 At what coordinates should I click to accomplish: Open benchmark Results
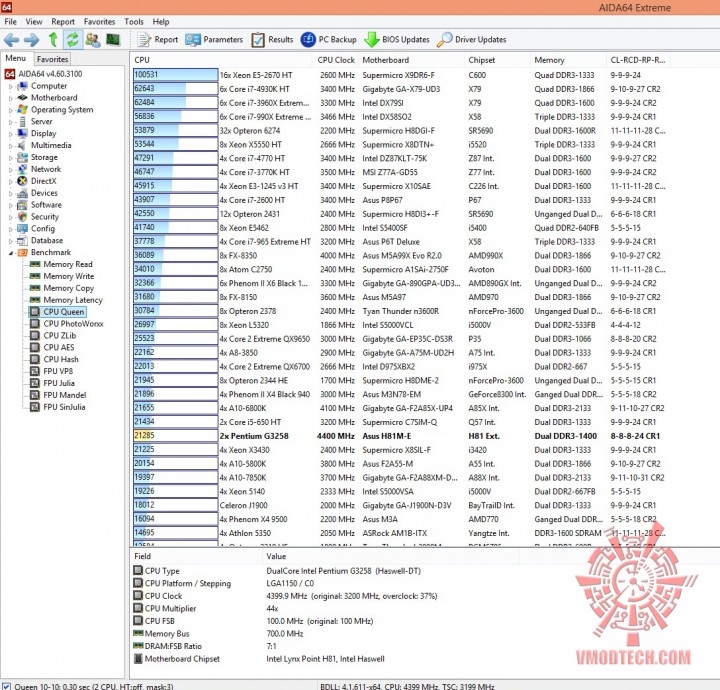pyautogui.click(x=272, y=40)
